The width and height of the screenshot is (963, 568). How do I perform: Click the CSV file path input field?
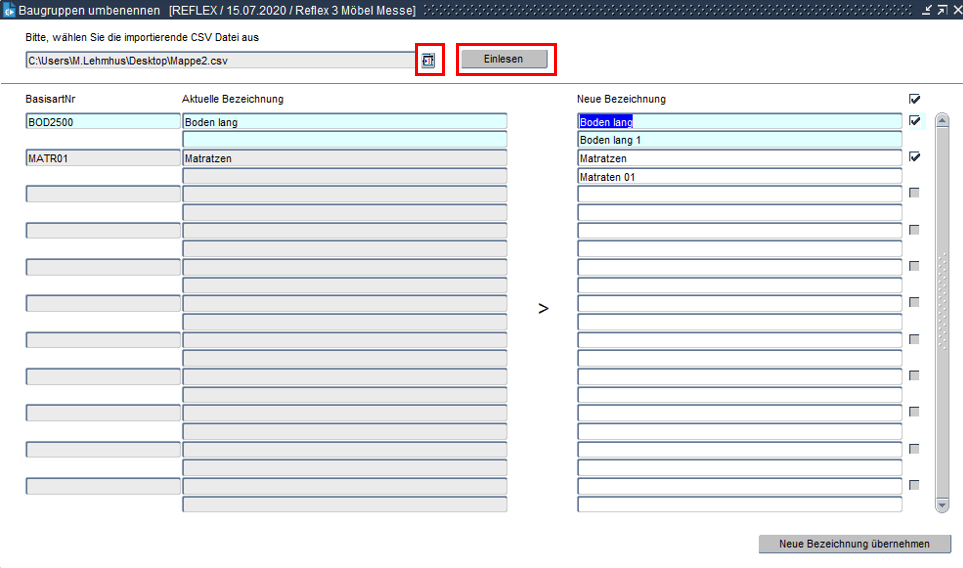(220, 60)
